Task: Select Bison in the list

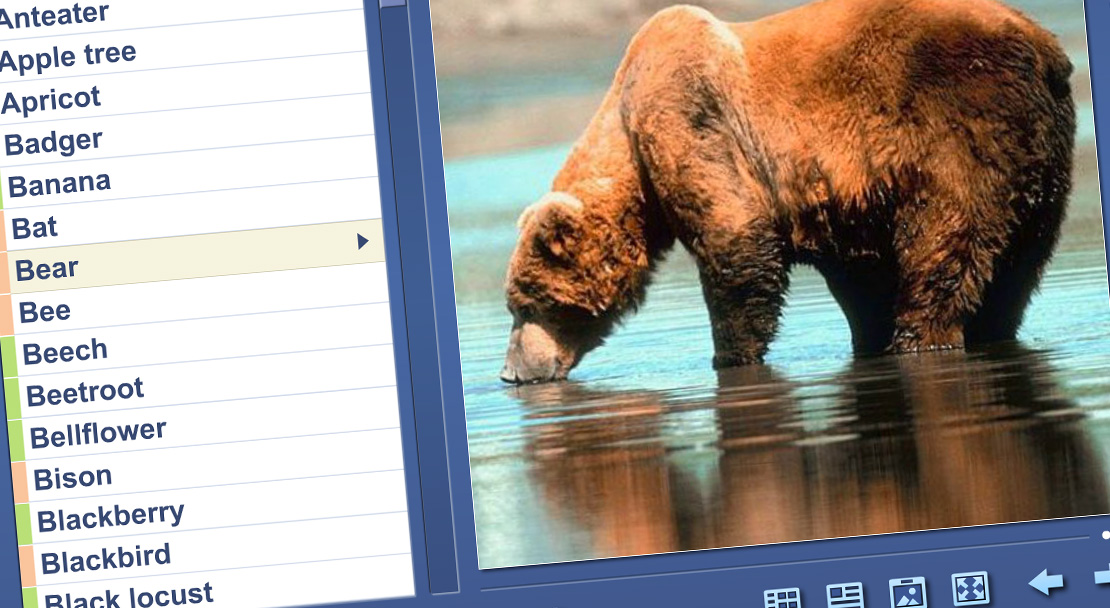Action: tap(73, 478)
